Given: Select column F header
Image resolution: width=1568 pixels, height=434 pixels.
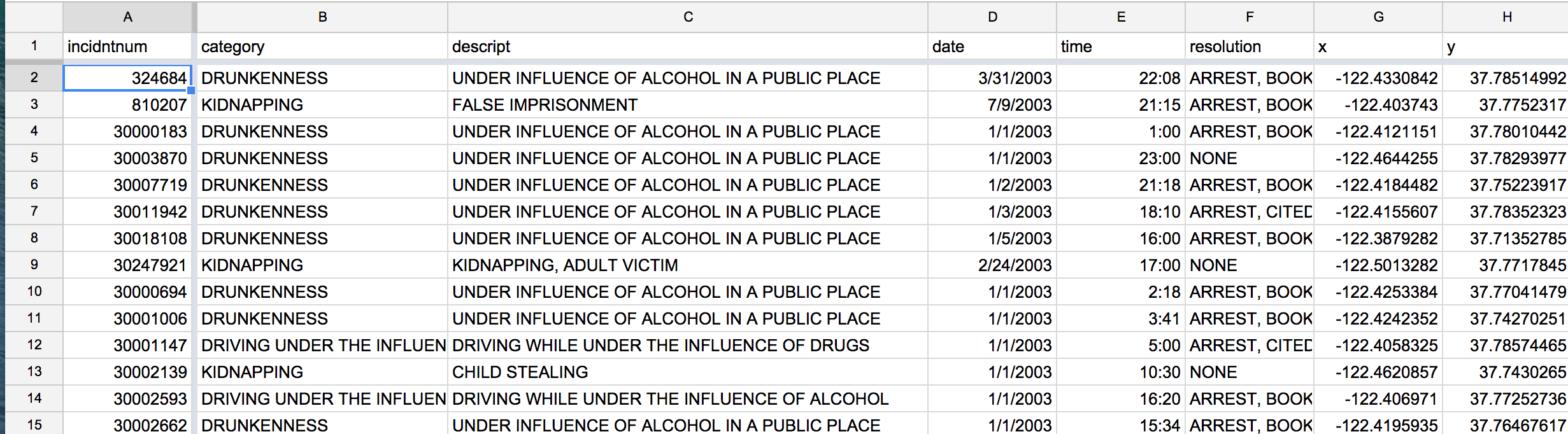Looking at the screenshot, I should (x=1250, y=17).
